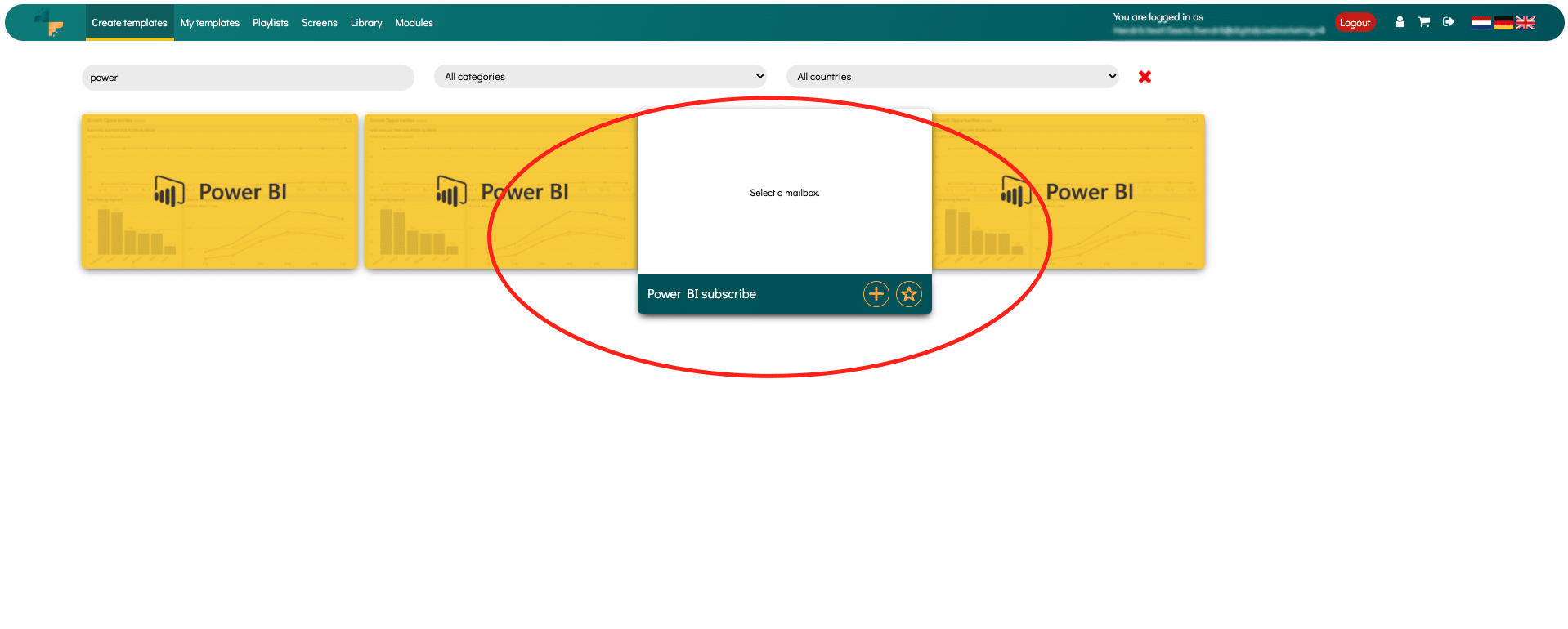Click the "Select a mailbox." preview text
1568x629 pixels.
785,193
